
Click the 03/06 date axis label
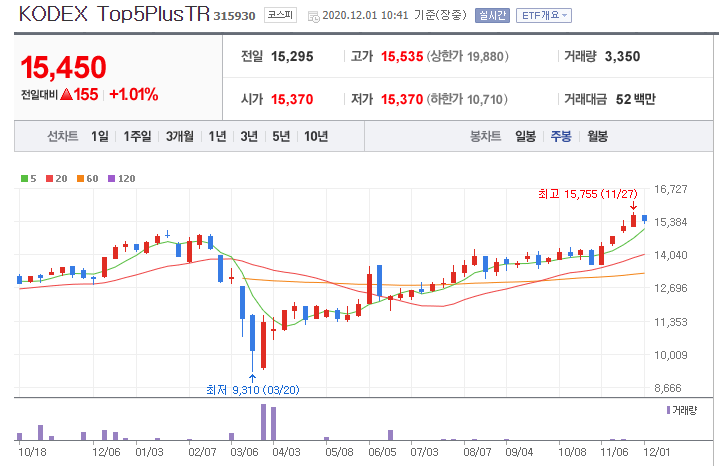pos(244,452)
